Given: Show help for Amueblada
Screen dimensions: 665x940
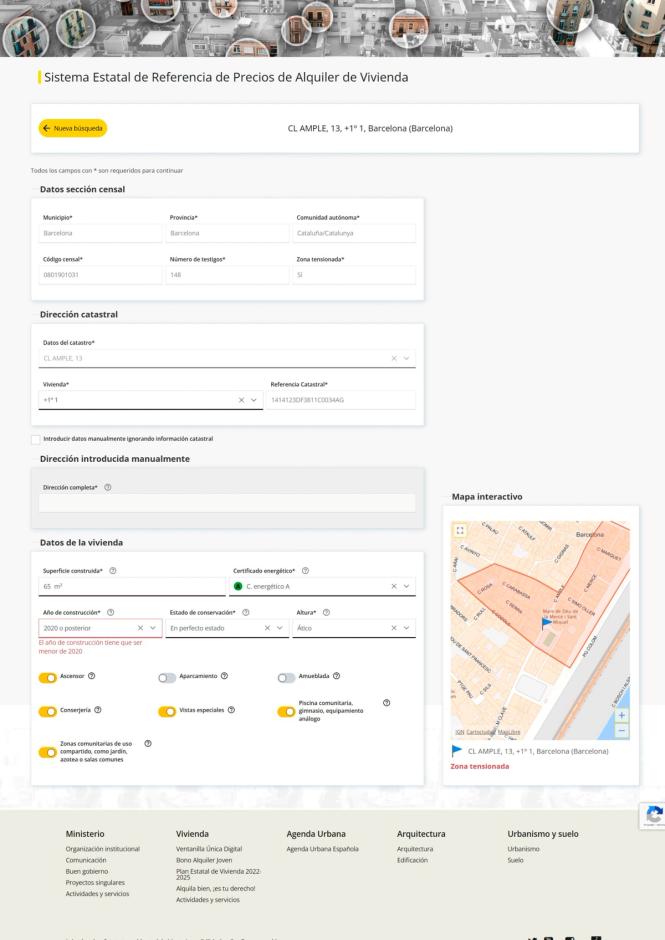Looking at the screenshot, I should (336, 676).
